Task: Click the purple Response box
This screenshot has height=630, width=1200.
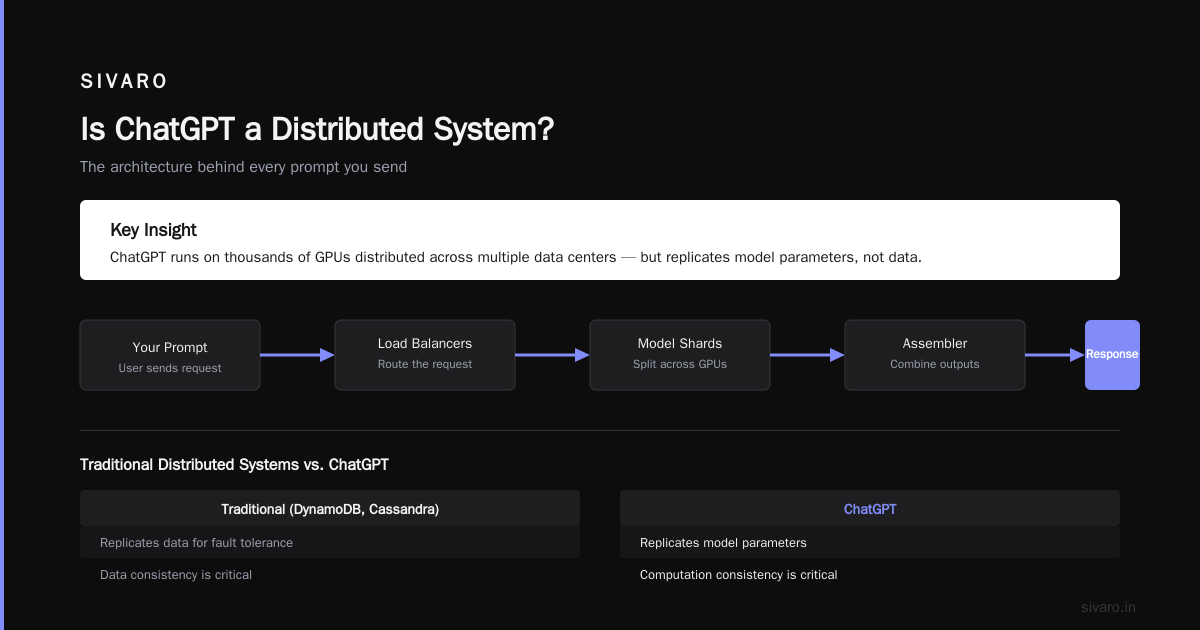Action: click(x=1112, y=355)
